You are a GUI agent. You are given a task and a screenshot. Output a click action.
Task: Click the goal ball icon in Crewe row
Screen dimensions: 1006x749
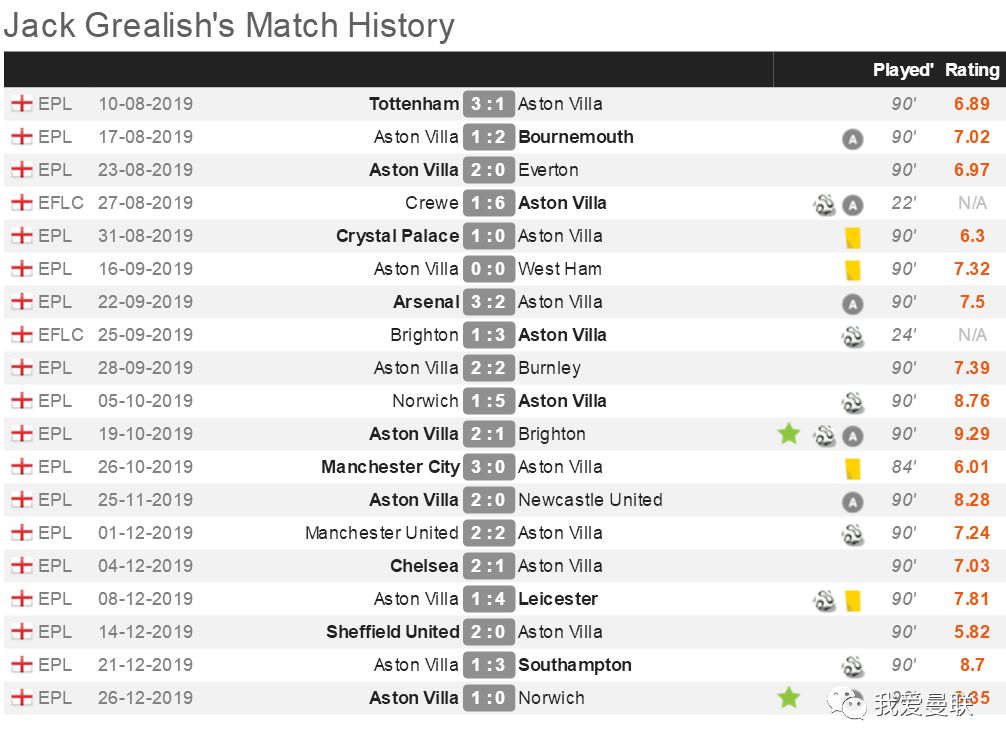pos(824,204)
